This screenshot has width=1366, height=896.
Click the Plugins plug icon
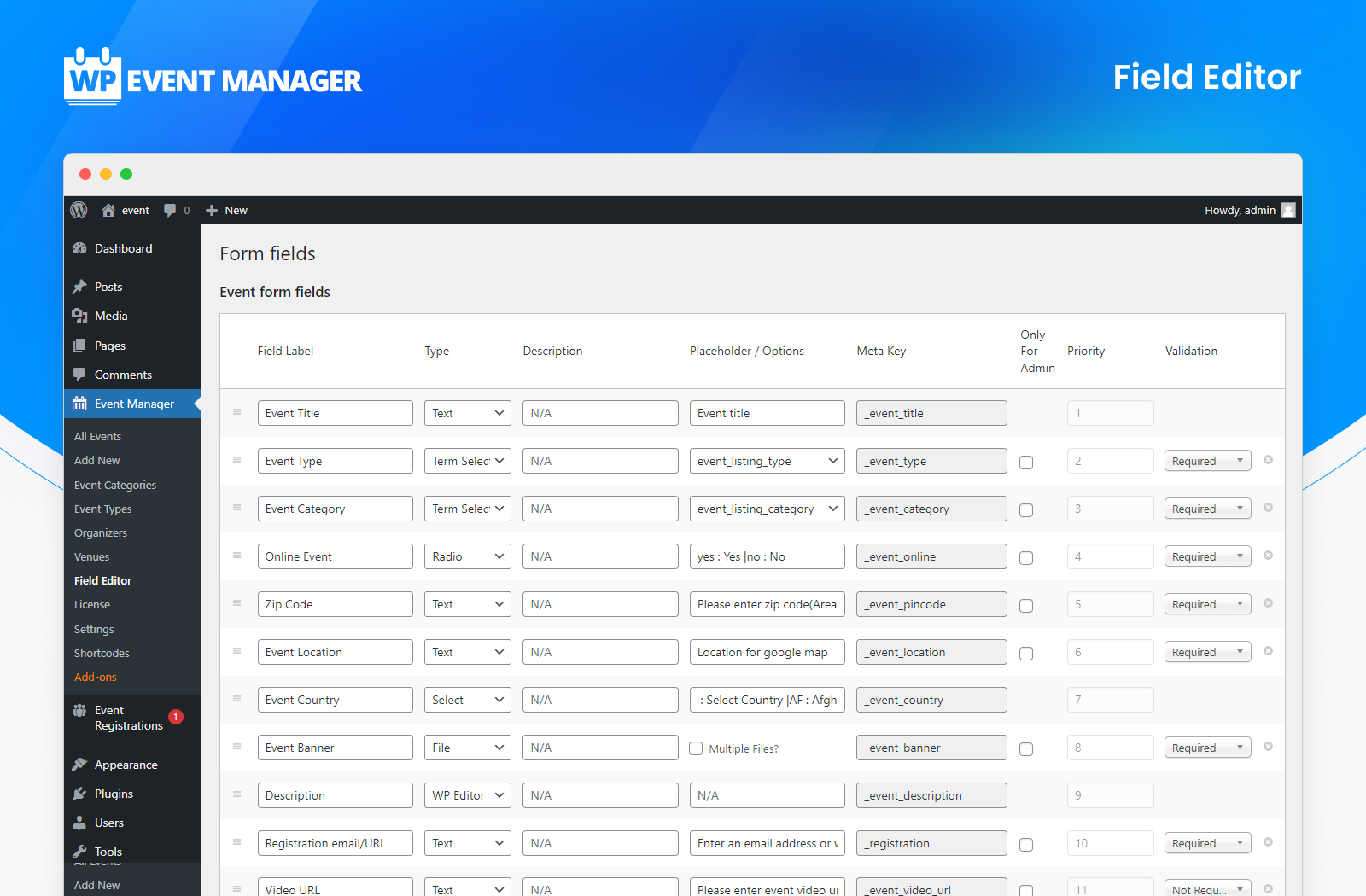[x=79, y=794]
